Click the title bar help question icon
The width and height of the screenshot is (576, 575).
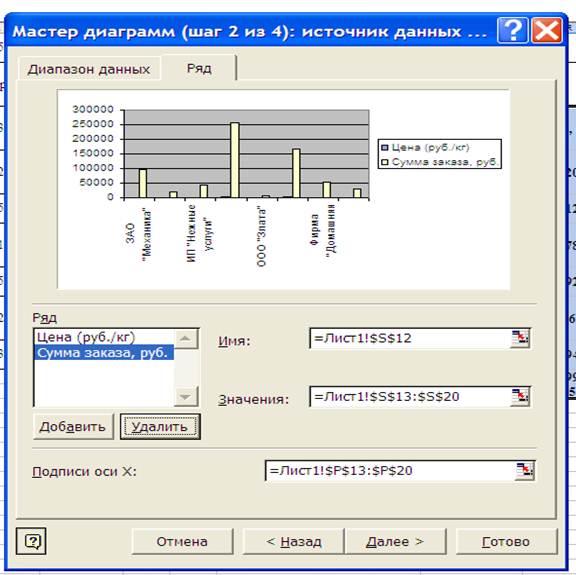pos(512,30)
